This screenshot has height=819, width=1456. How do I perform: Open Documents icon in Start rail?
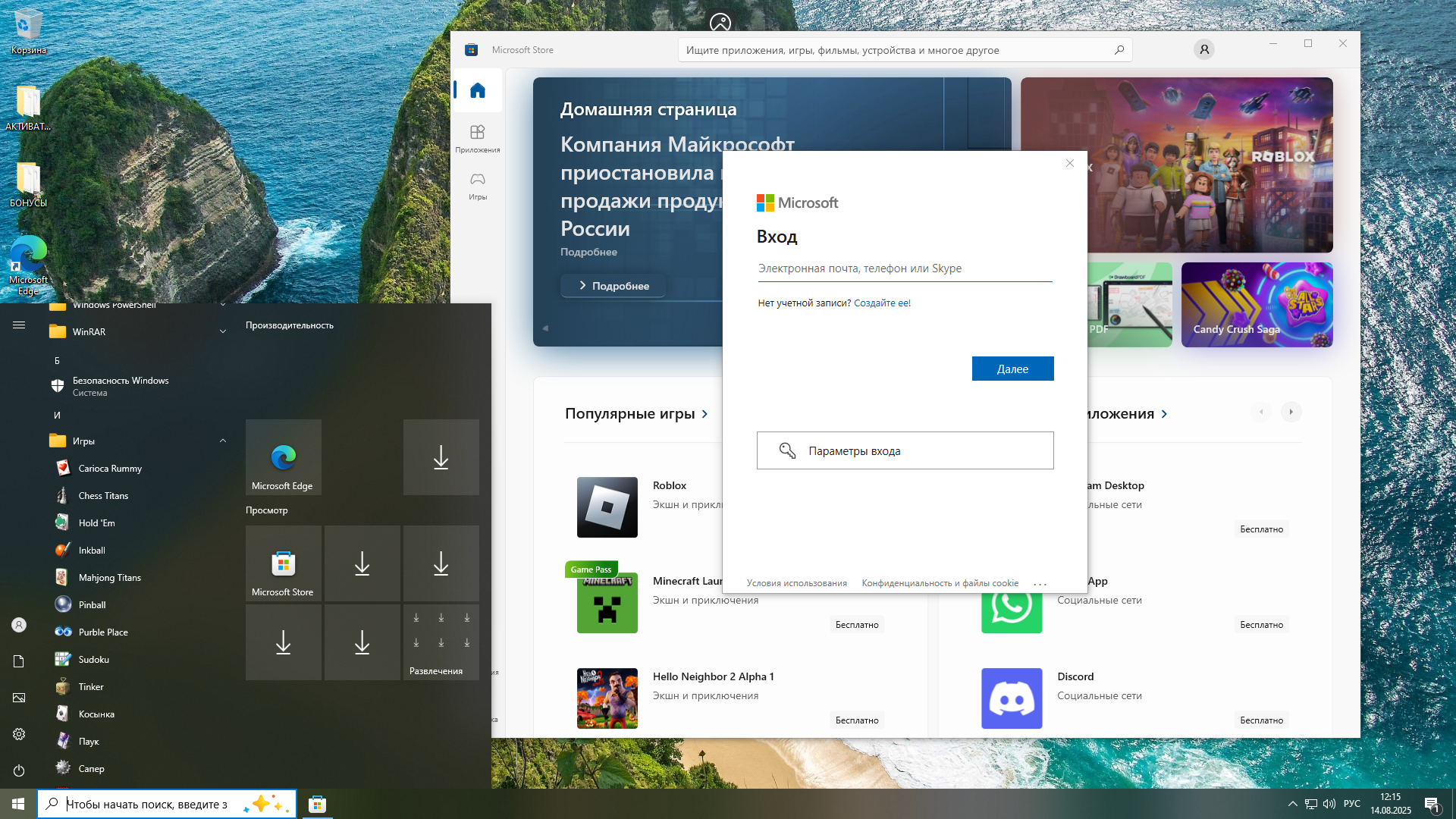click(19, 661)
